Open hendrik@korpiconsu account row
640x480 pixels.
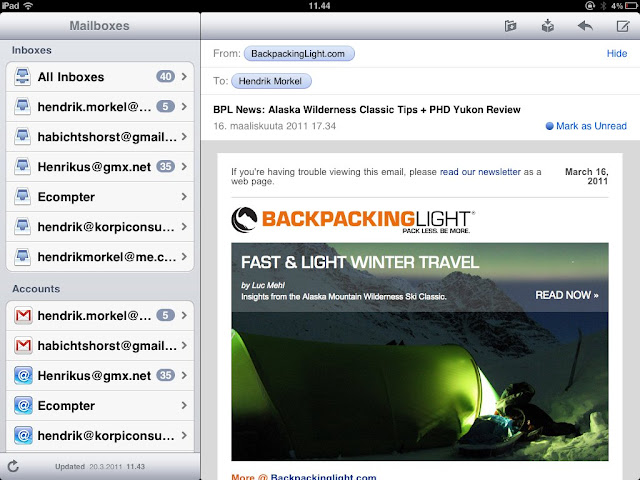point(100,436)
